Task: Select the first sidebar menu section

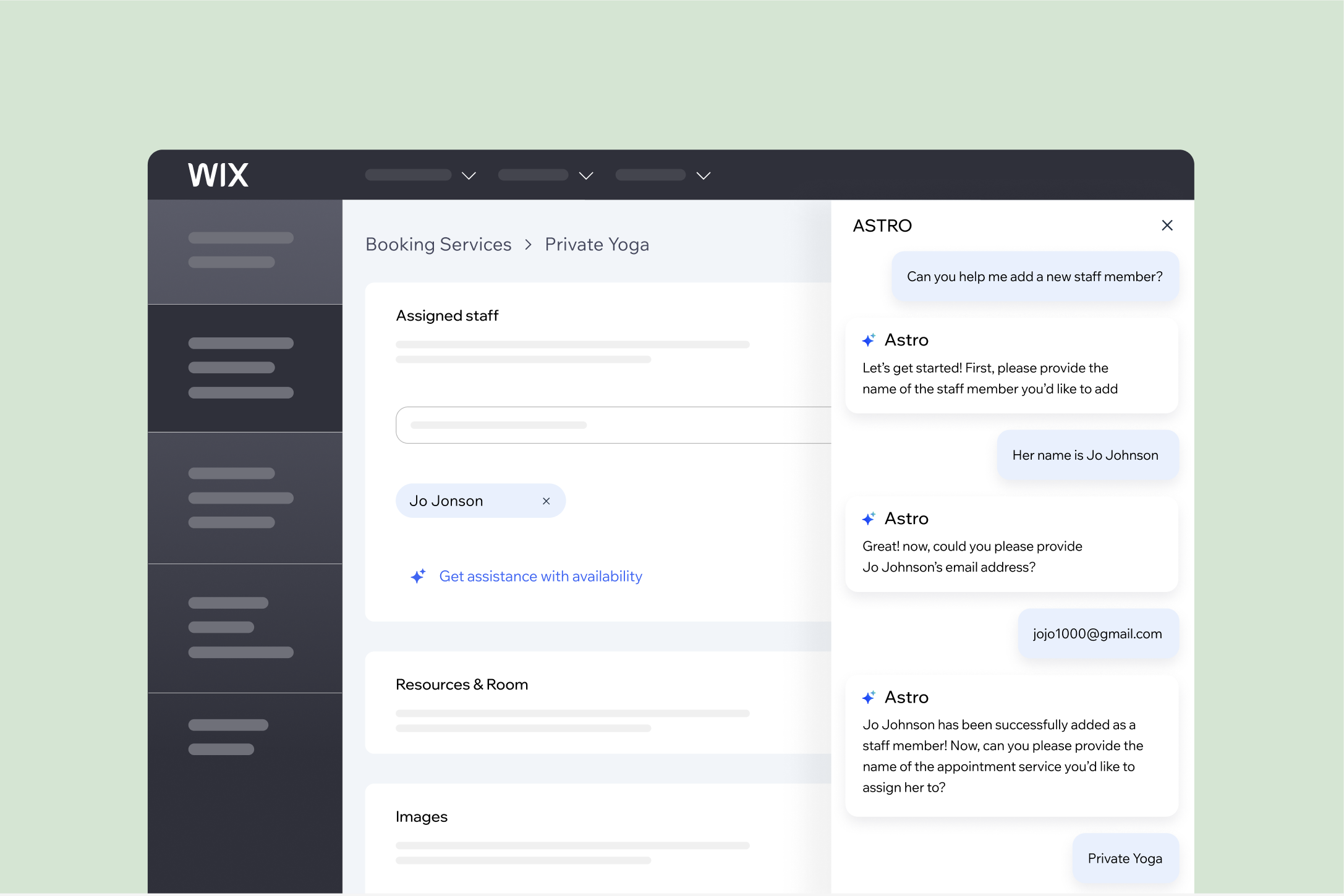Action: point(245,251)
